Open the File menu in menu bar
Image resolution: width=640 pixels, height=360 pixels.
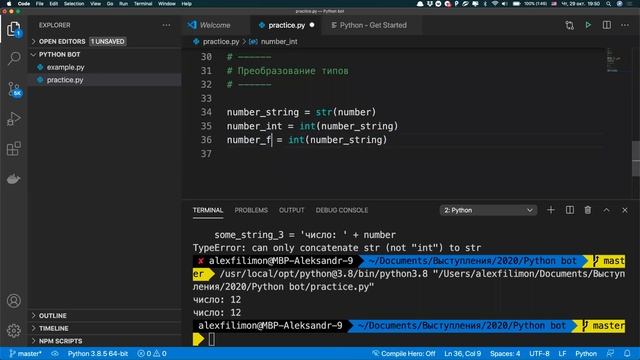click(40, 4)
